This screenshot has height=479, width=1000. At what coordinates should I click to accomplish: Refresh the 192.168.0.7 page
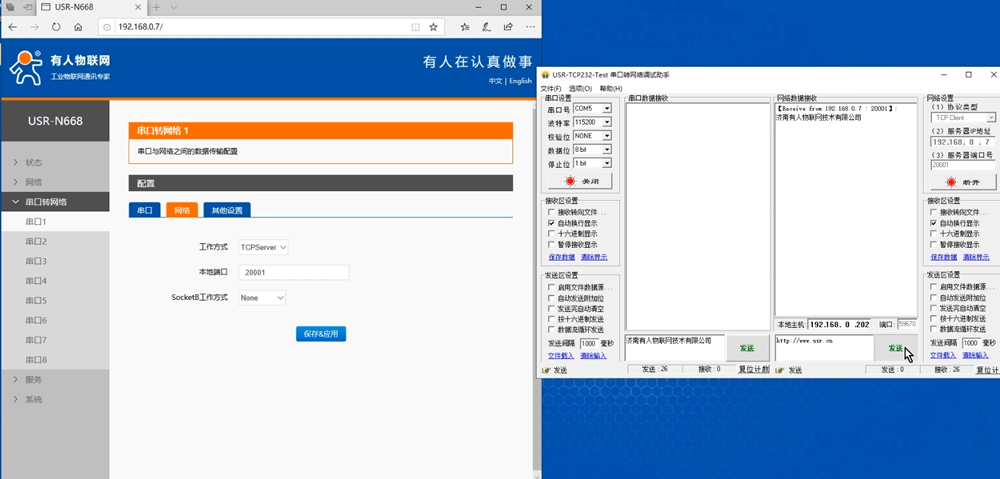[x=56, y=27]
